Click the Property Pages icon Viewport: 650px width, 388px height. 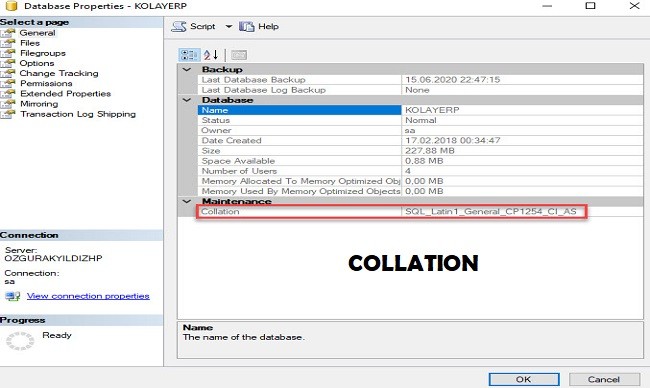point(239,55)
